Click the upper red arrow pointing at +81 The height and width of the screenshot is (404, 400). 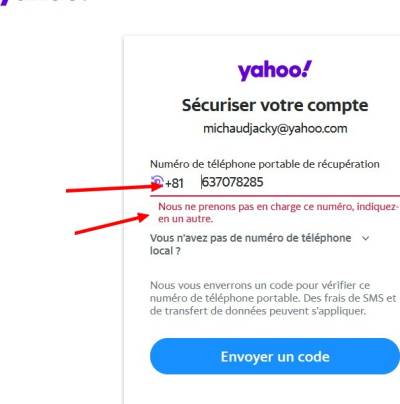click(114, 188)
